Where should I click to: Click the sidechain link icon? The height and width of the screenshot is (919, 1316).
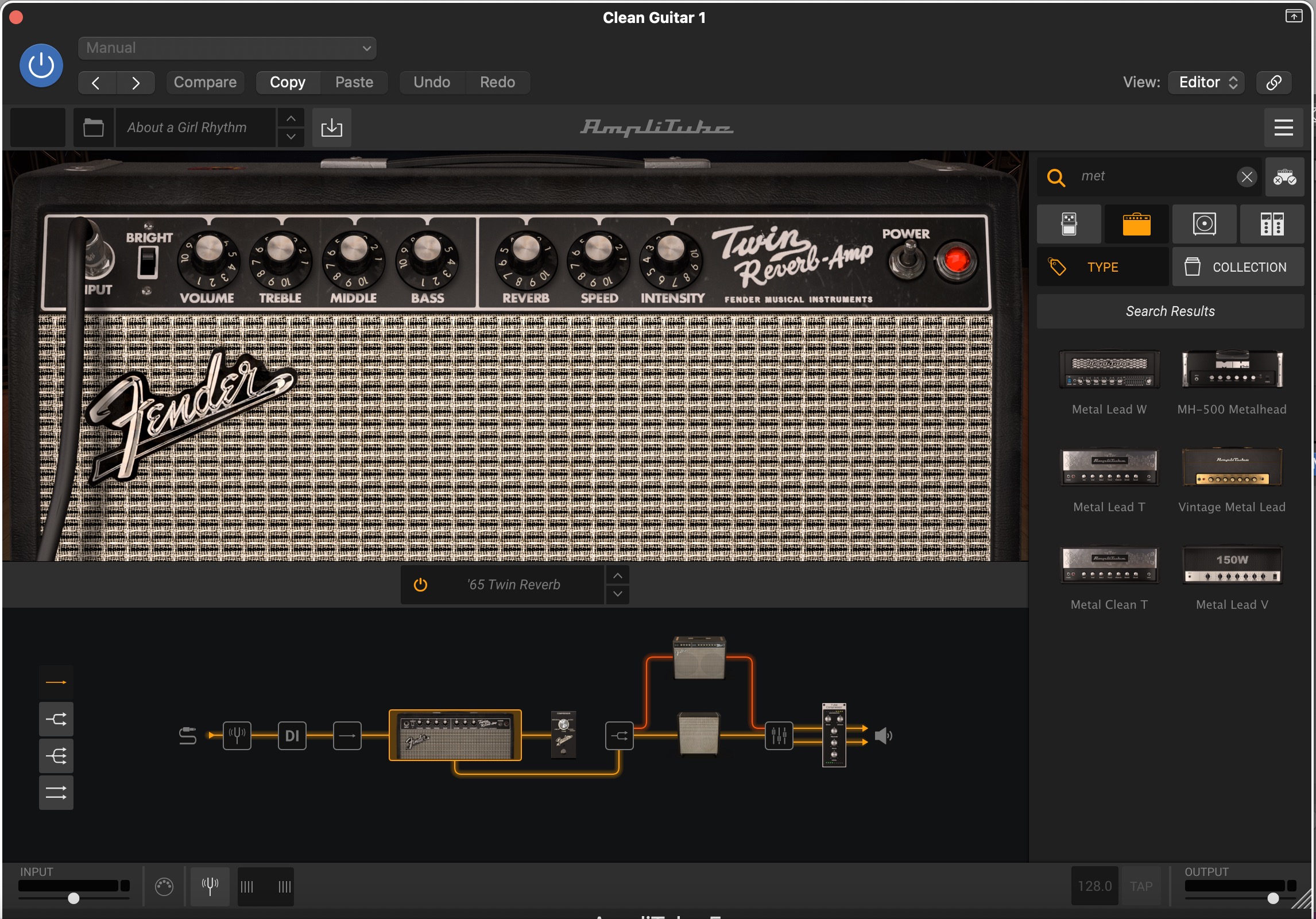point(1274,83)
